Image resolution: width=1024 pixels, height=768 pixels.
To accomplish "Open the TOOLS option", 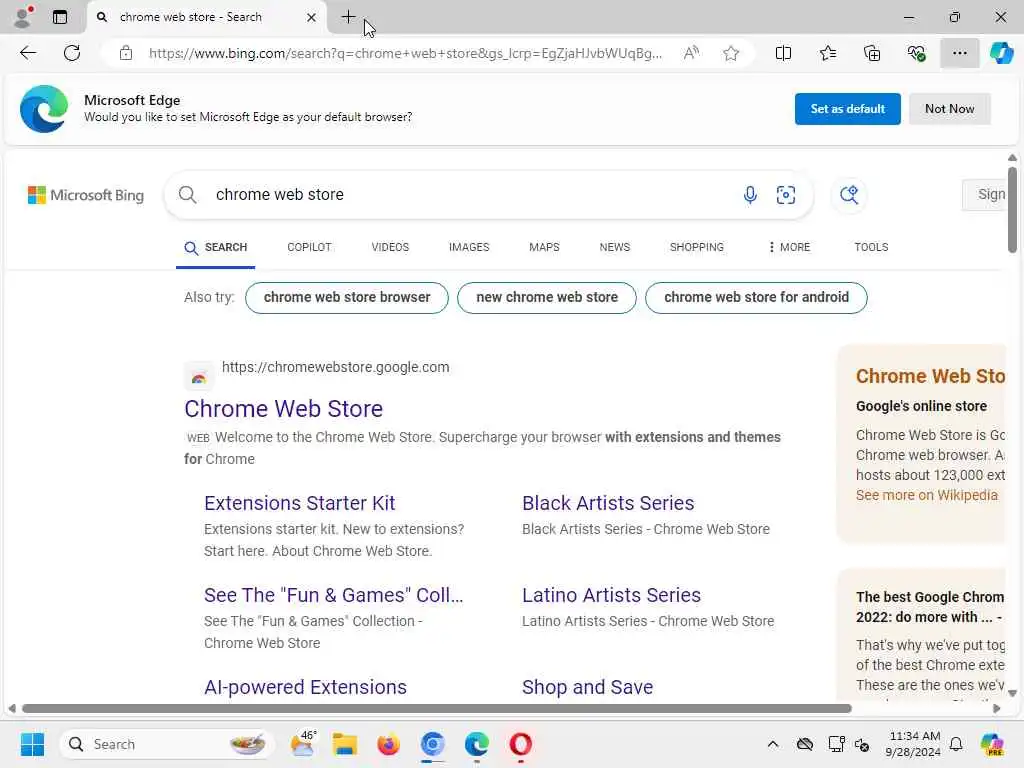I will 871,248.
